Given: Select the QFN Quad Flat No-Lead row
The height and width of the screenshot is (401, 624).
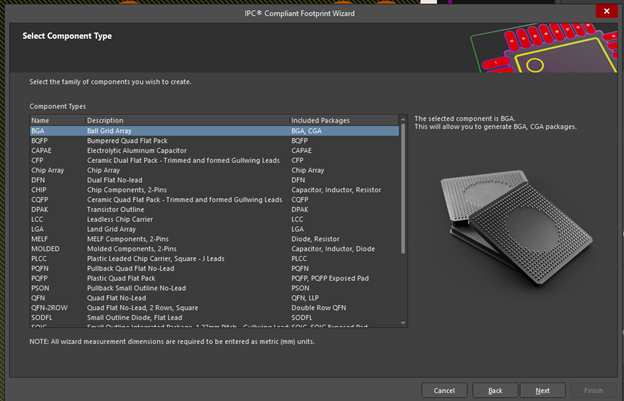Looking at the screenshot, I should coord(214,298).
